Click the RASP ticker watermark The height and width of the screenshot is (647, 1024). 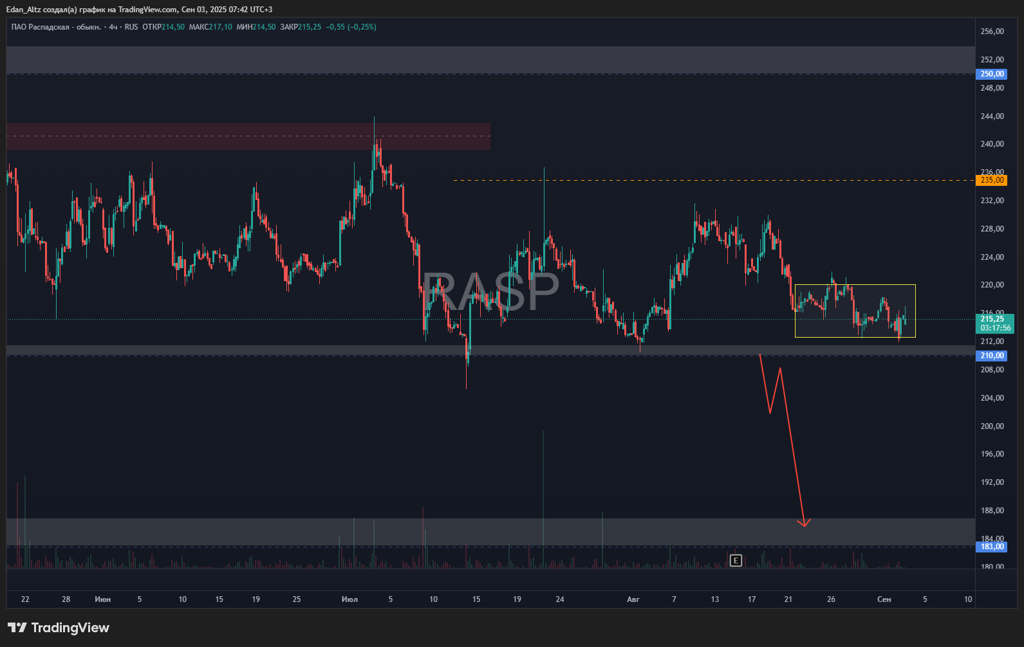tap(490, 292)
